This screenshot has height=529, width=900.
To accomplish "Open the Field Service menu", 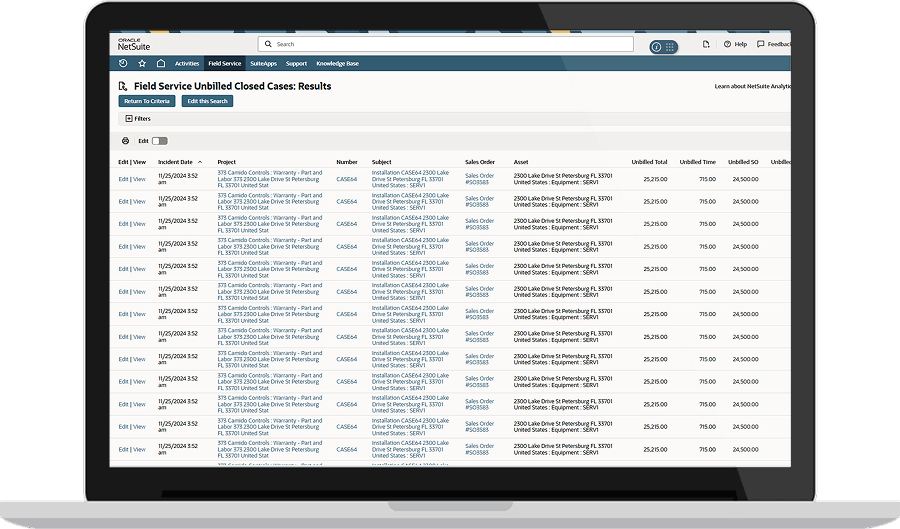I will pyautogui.click(x=224, y=64).
